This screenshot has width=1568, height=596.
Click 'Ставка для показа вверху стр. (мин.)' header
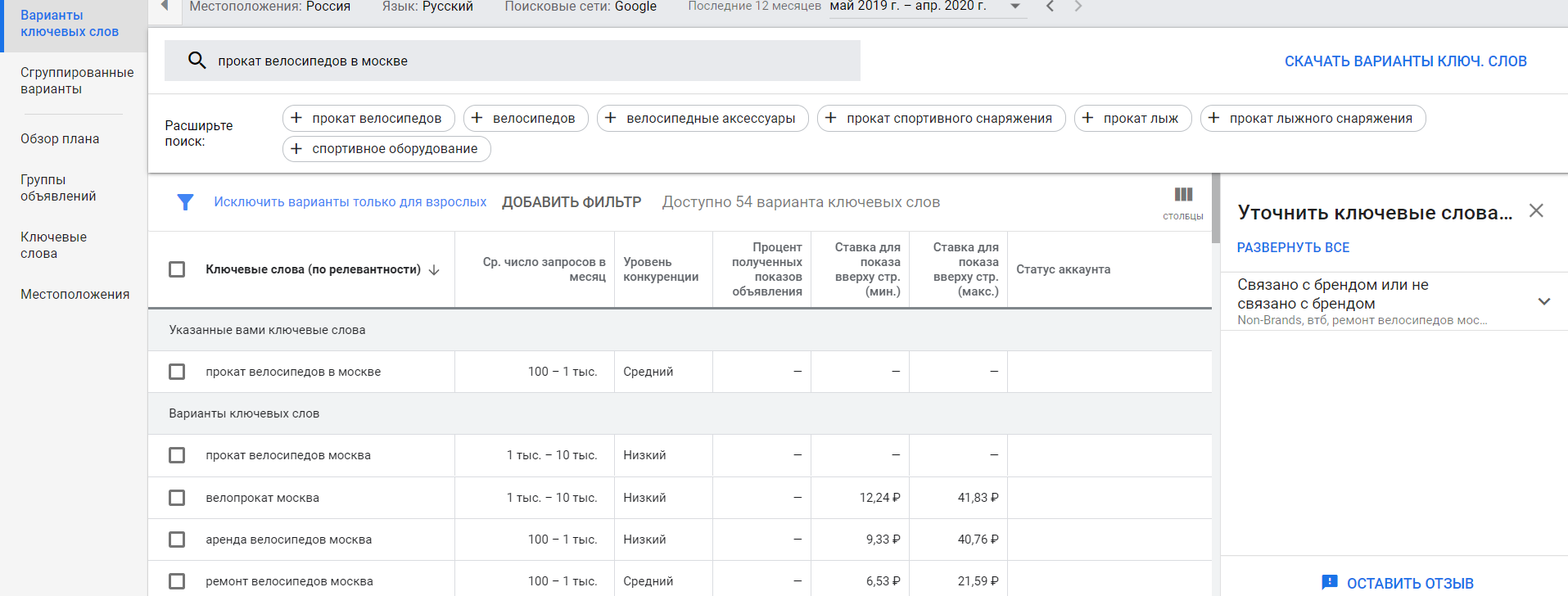(868, 269)
